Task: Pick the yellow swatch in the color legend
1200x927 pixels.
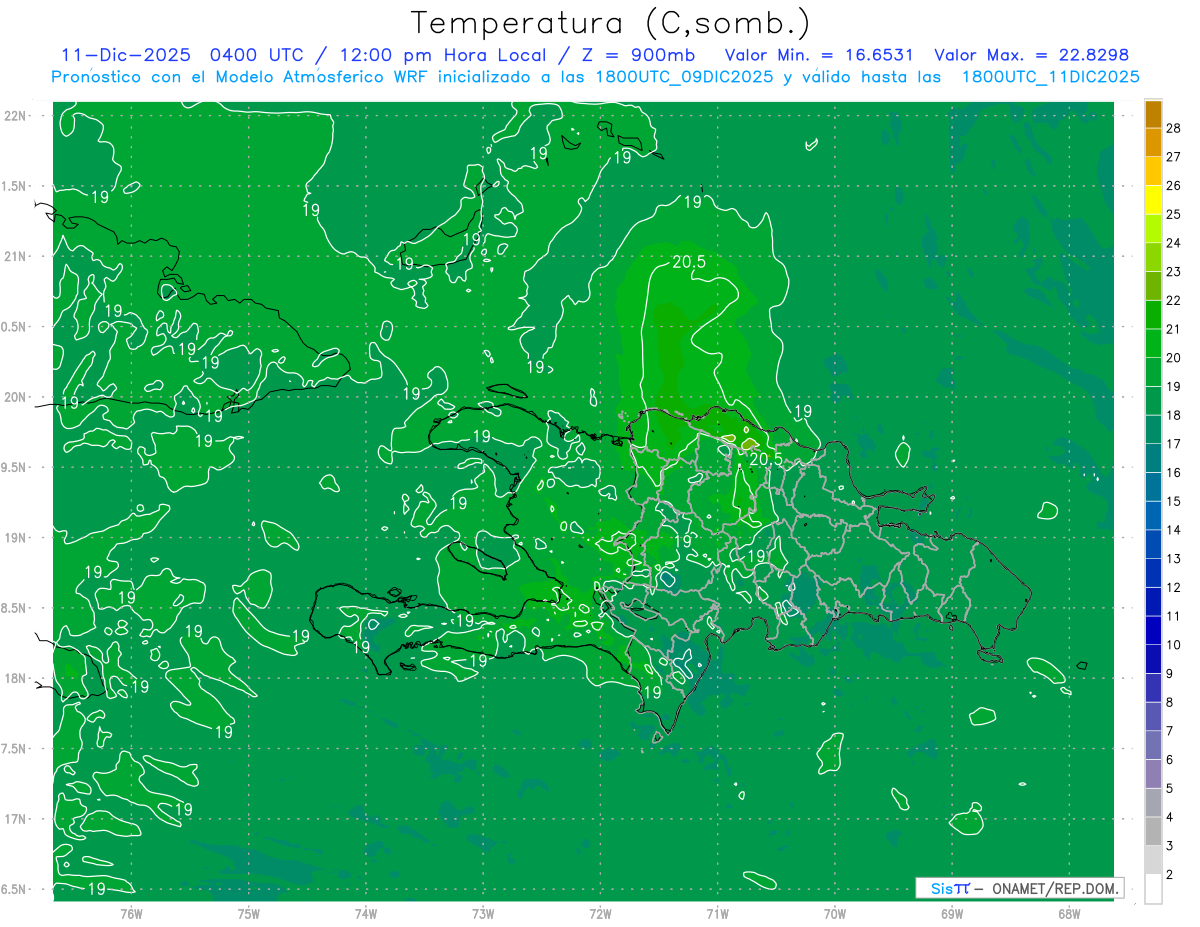Action: point(1153,199)
